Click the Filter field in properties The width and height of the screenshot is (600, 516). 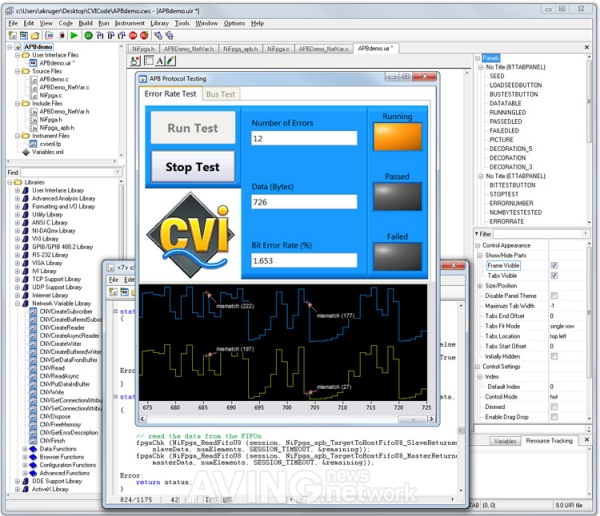(x=541, y=234)
